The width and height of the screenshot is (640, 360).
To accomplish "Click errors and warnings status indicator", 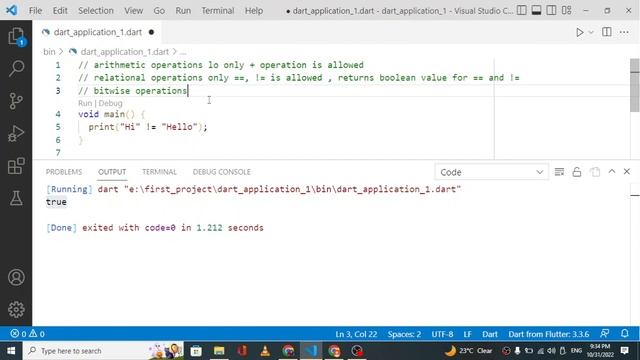I will (x=28, y=334).
